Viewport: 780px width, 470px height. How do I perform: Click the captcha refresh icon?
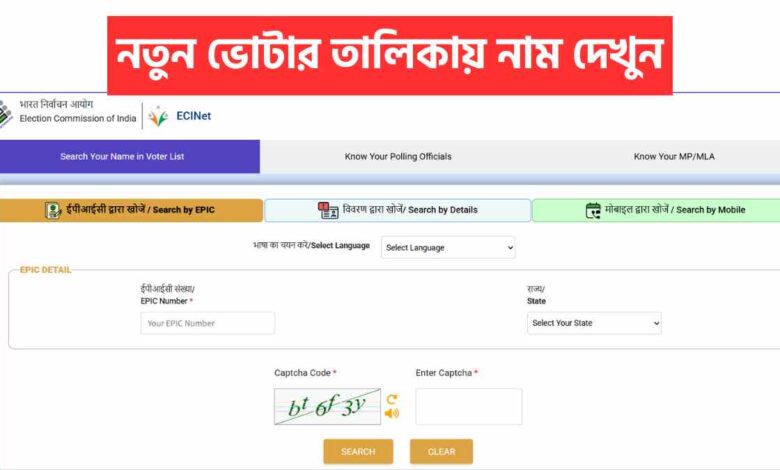click(392, 399)
